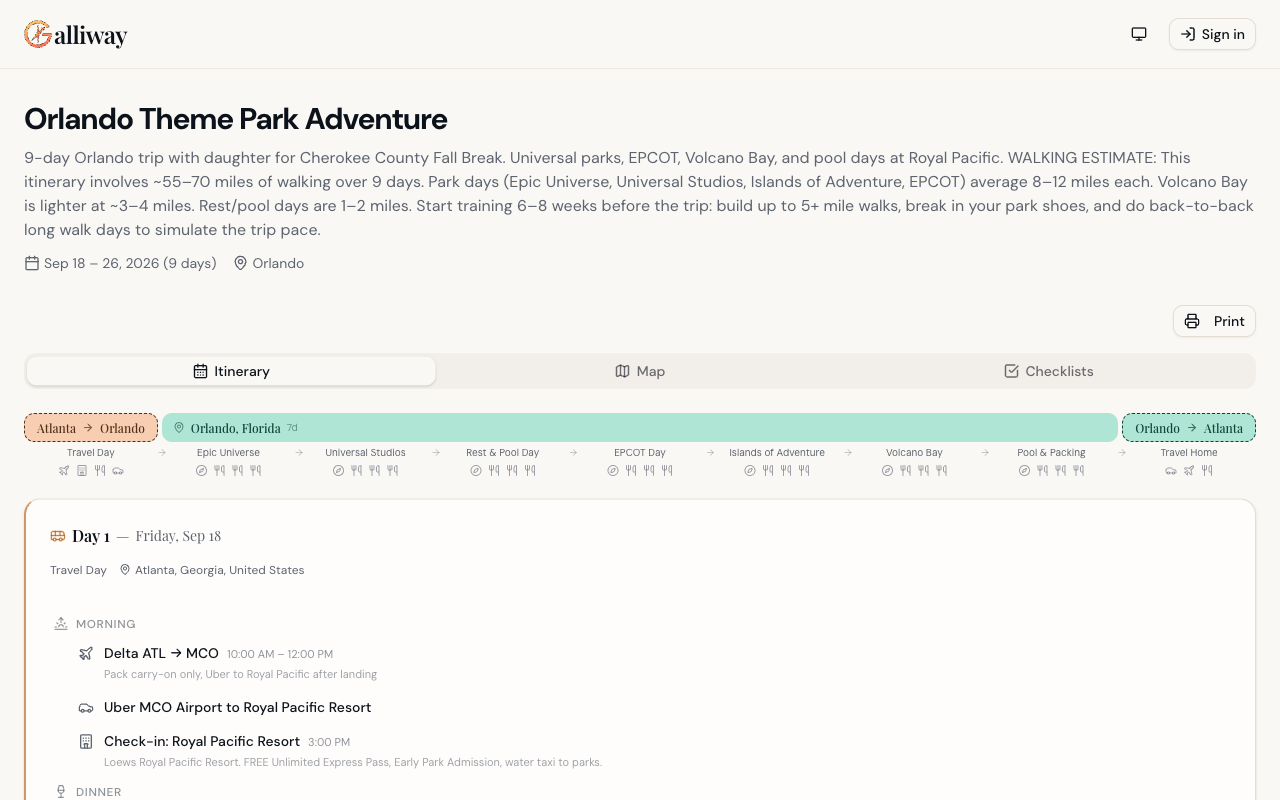Click the dining icon under Travel Home

1207,470
